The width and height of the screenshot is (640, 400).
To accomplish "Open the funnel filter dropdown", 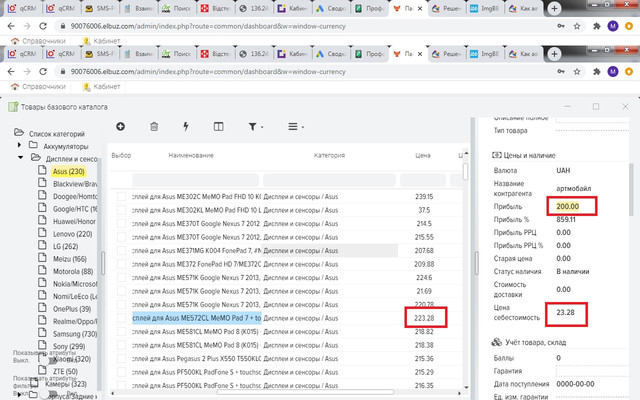I will coord(256,127).
